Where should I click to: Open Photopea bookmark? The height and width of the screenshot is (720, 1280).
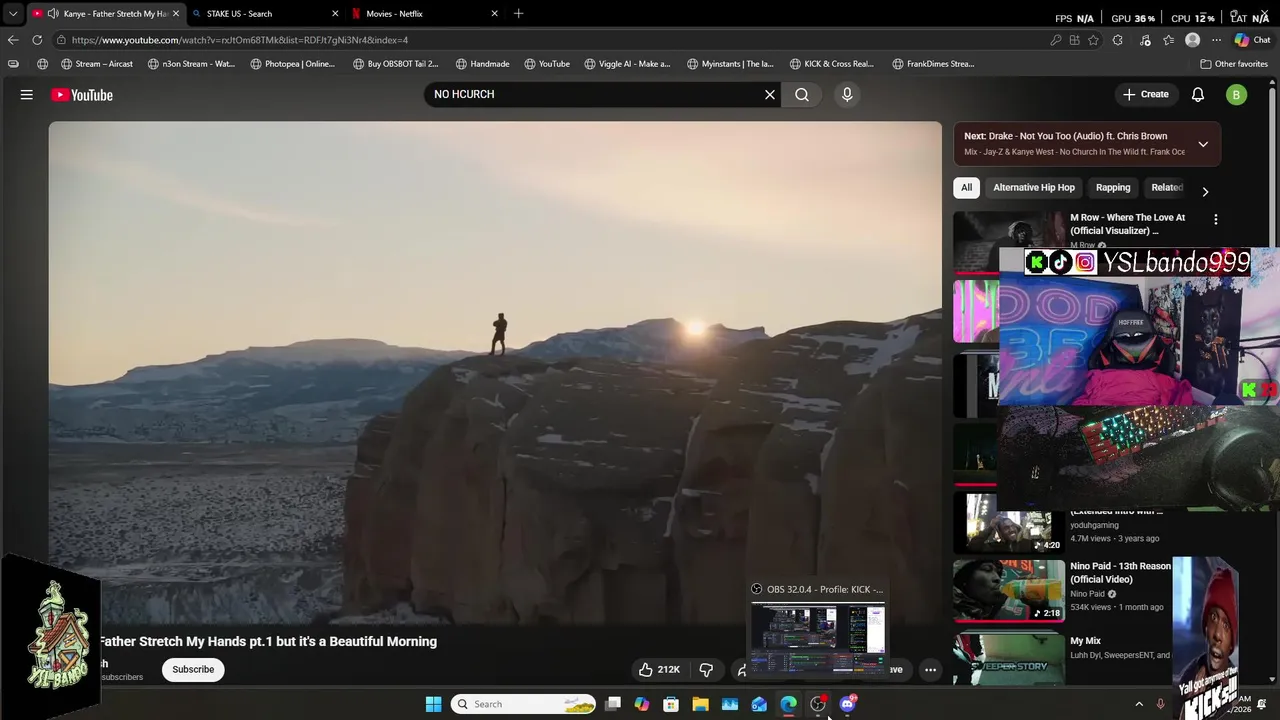tap(293, 64)
